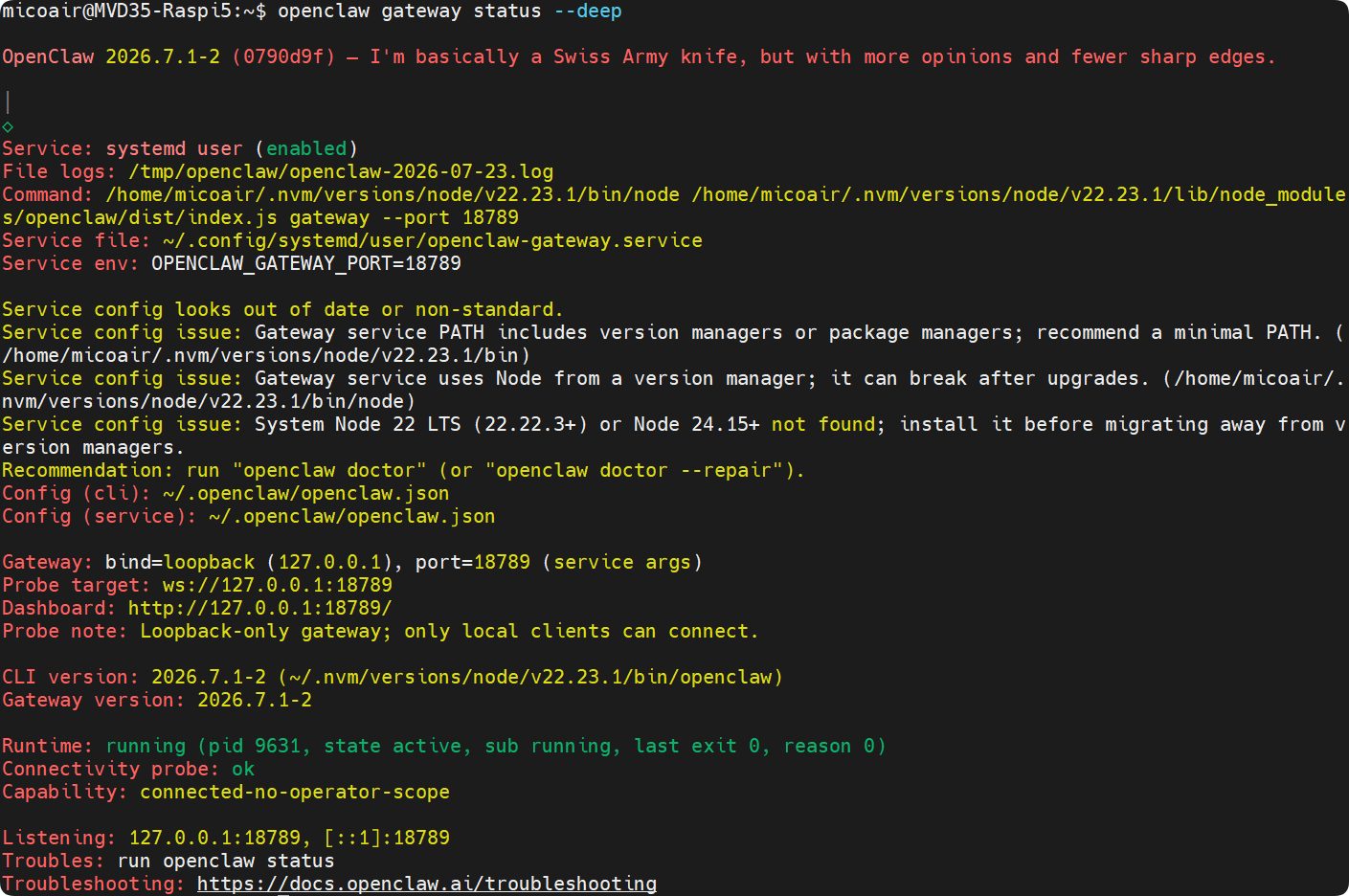This screenshot has width=1349, height=896.
Task: Click the Config (cli) openclaw.json path
Action: pos(306,493)
